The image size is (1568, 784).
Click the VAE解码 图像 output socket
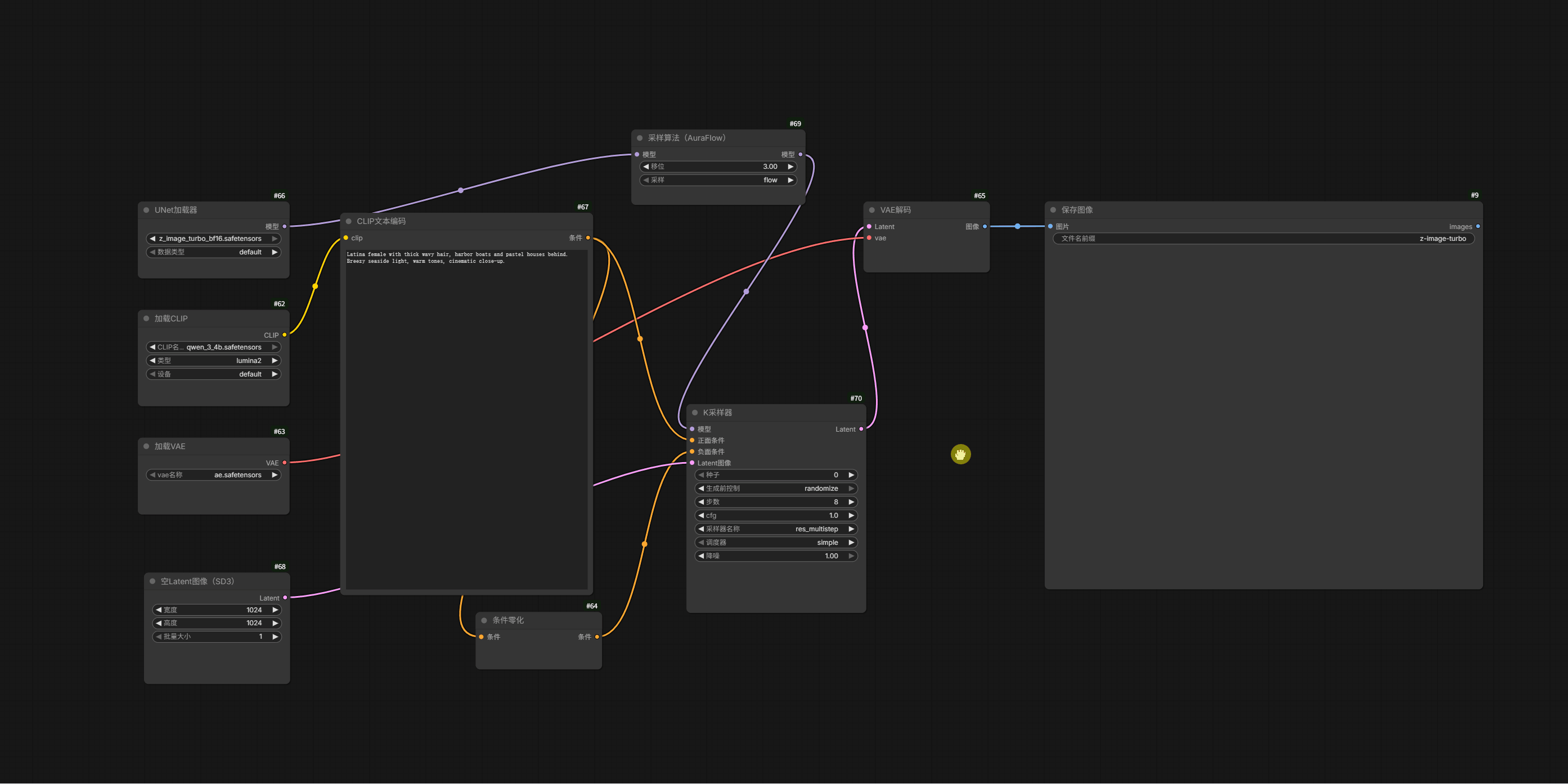pyautogui.click(x=984, y=226)
